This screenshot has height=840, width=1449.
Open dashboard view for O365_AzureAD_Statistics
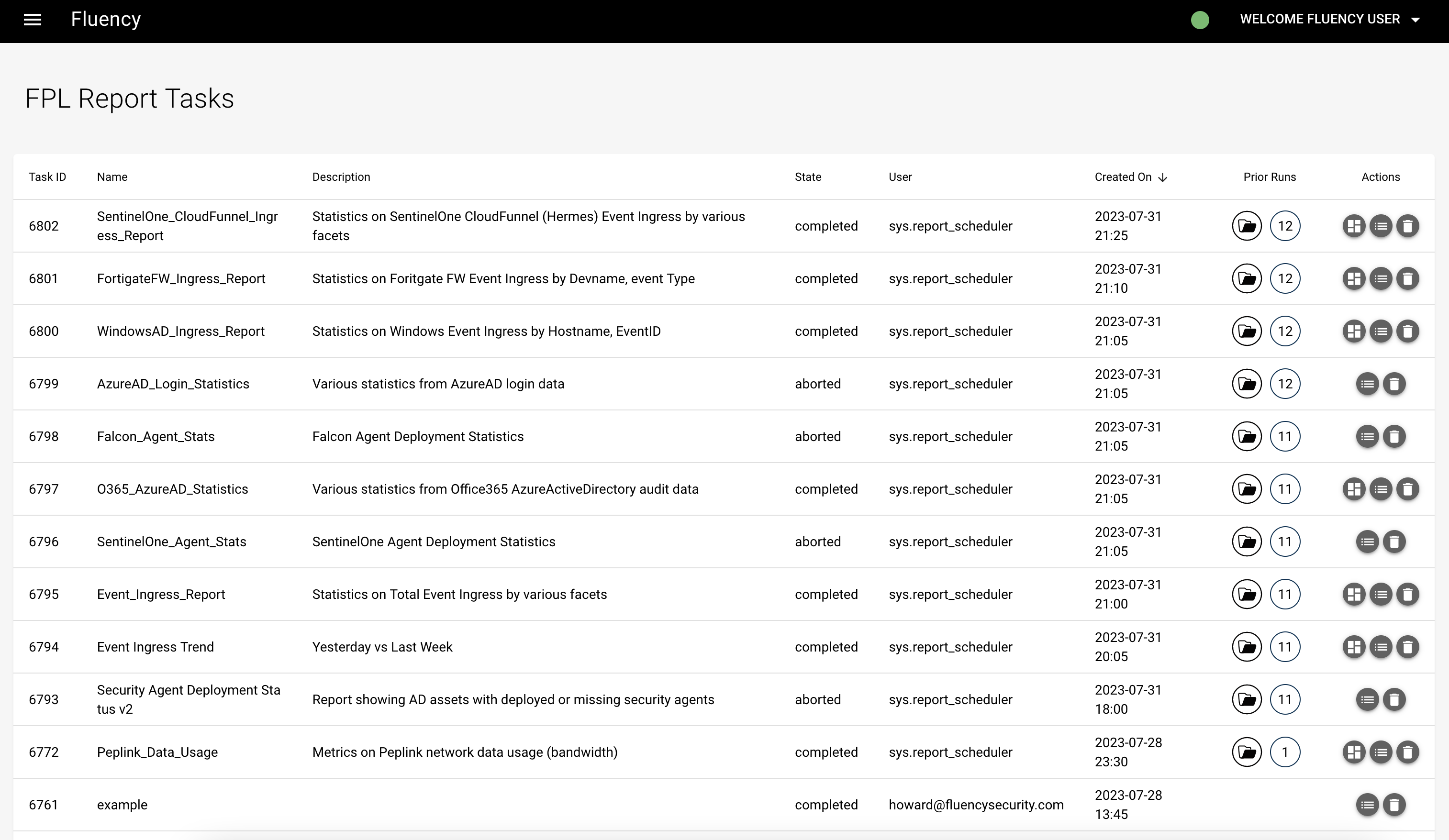(x=1354, y=489)
